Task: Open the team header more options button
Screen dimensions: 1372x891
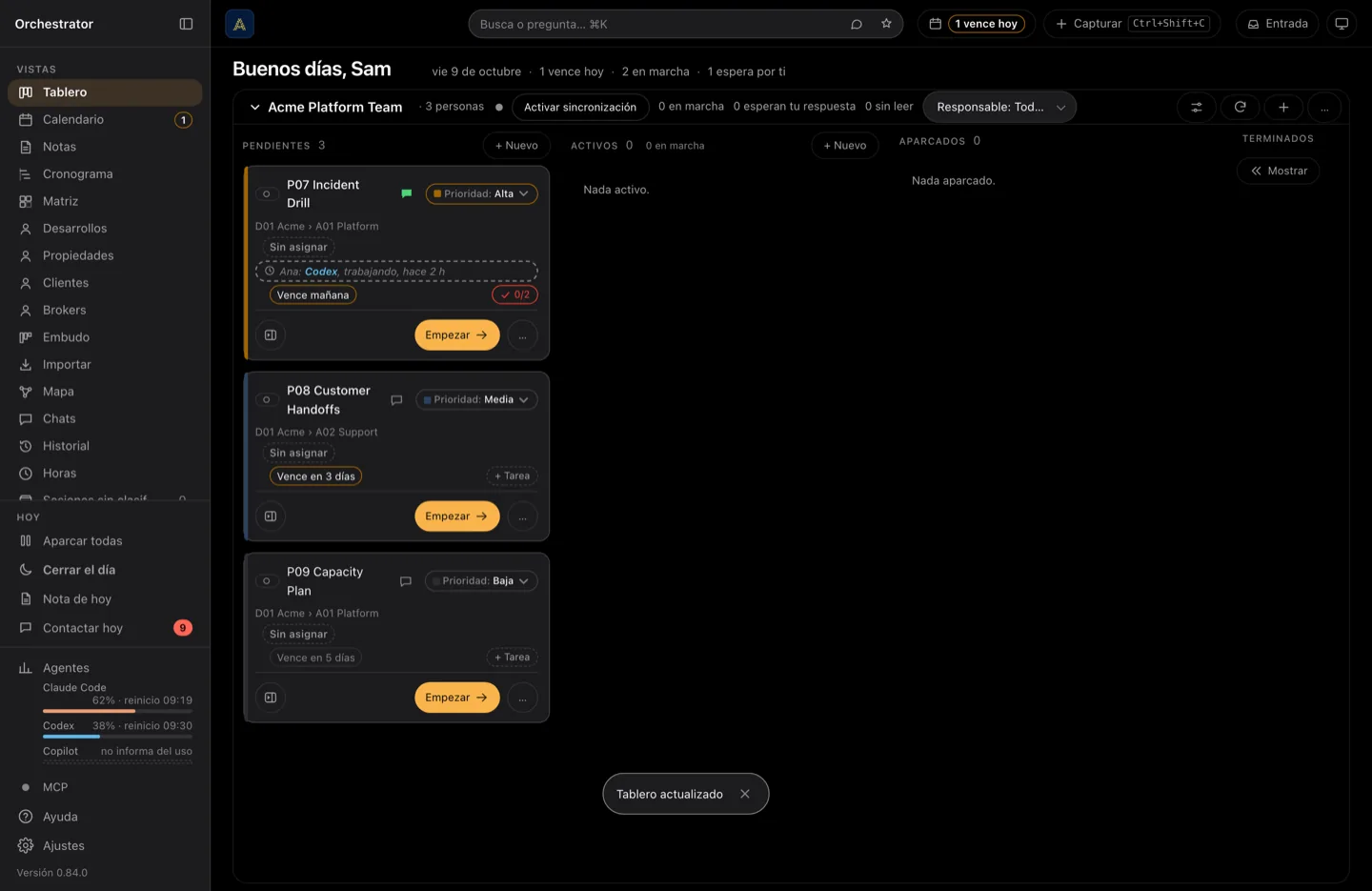Action: [1324, 107]
